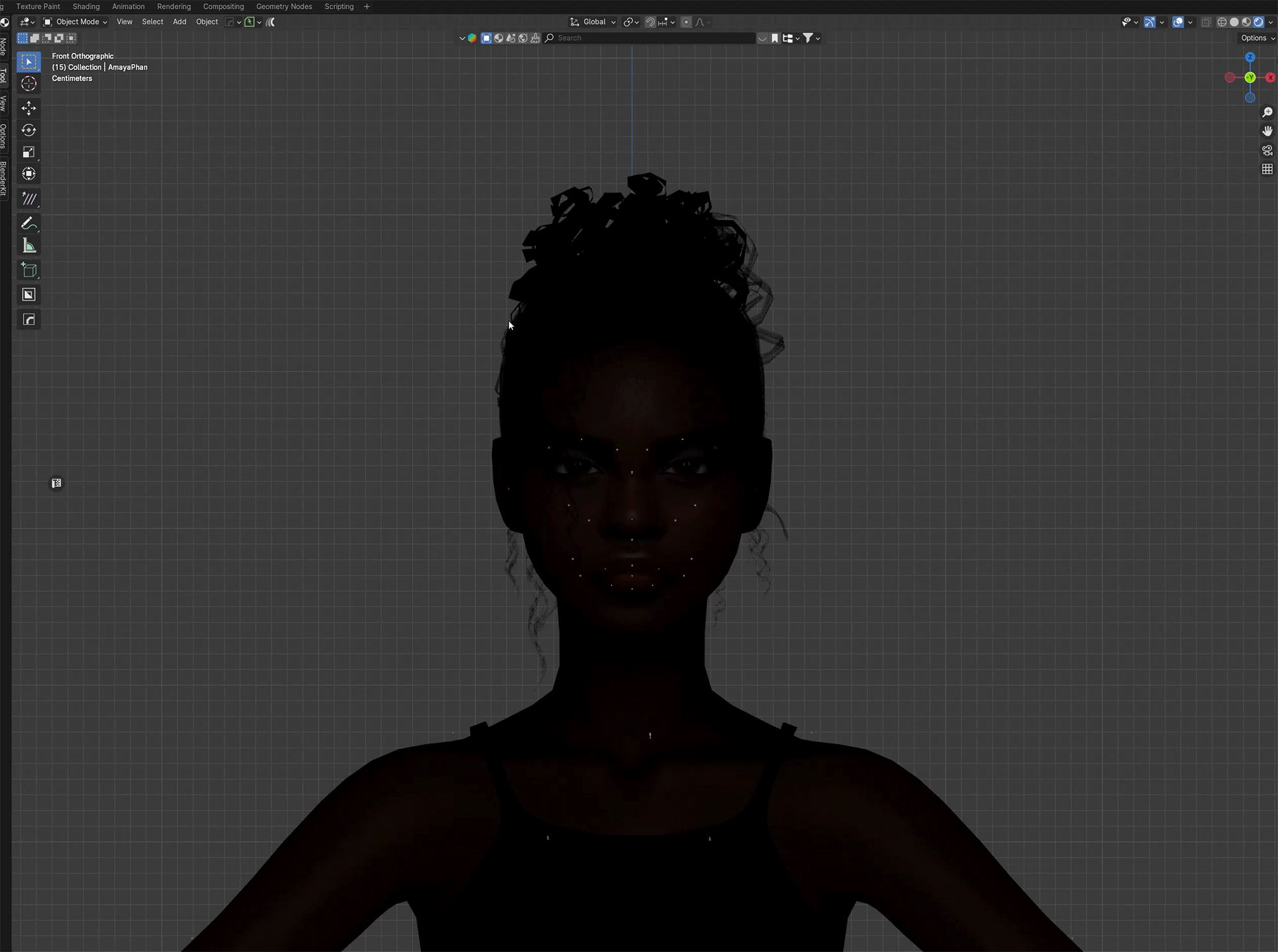Screen dimensions: 1278x952
Task: Open the Add menu
Action: coord(180,22)
